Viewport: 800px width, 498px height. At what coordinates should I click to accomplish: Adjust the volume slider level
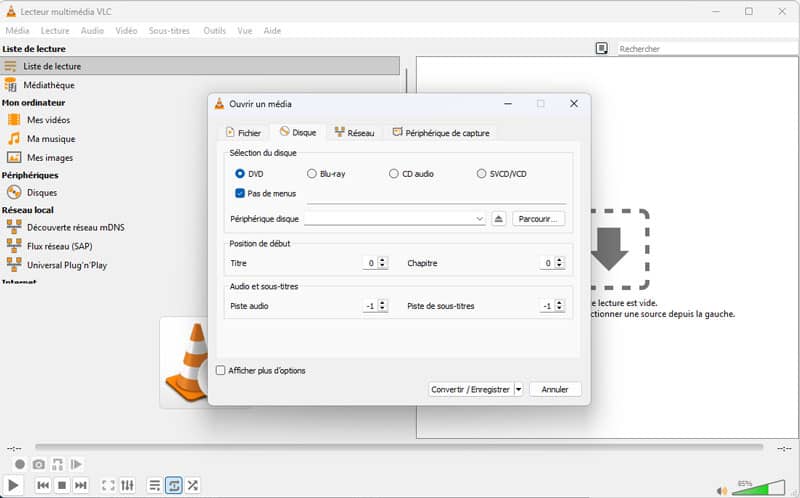pos(758,489)
